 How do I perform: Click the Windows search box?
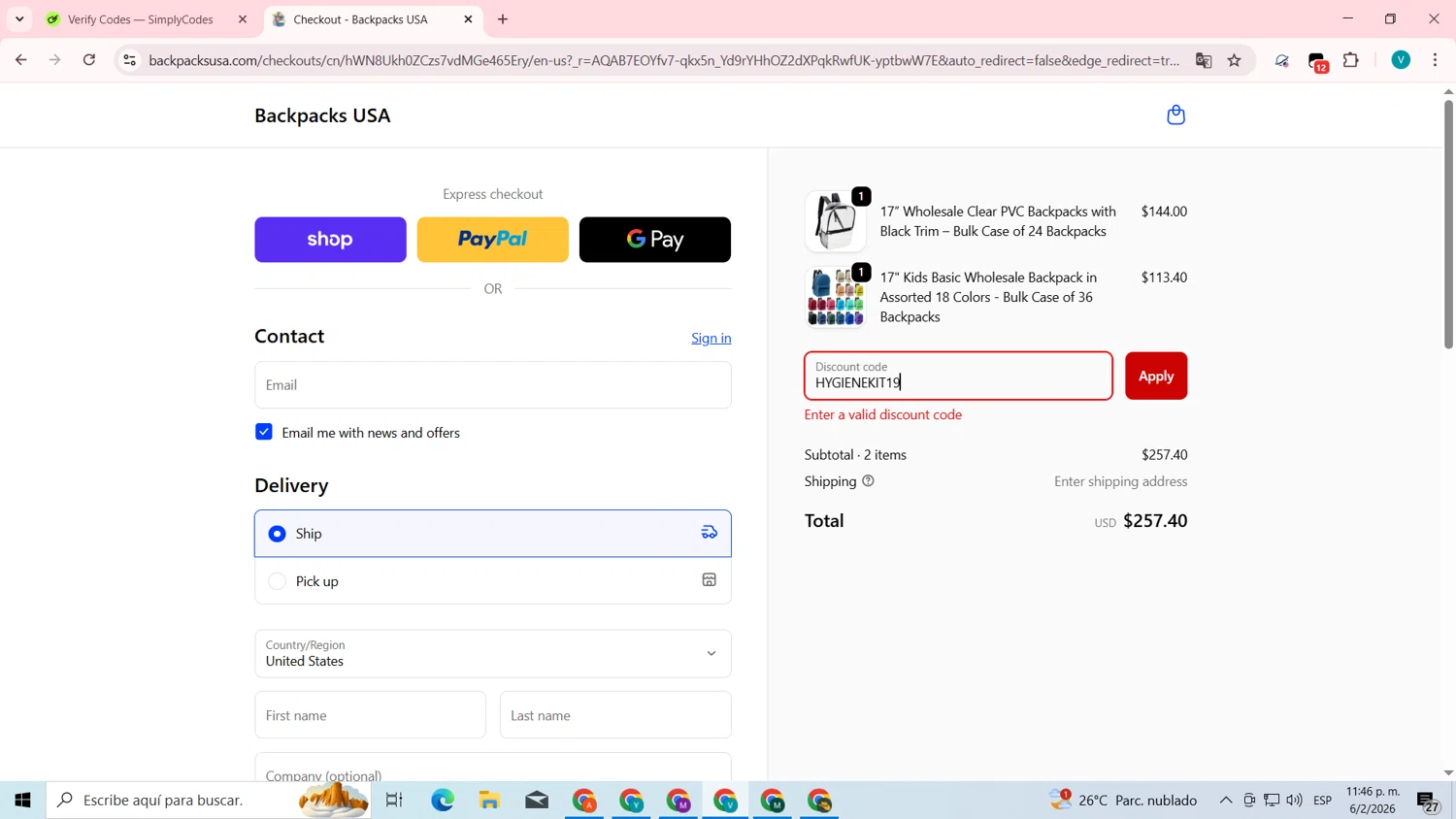coord(209,800)
